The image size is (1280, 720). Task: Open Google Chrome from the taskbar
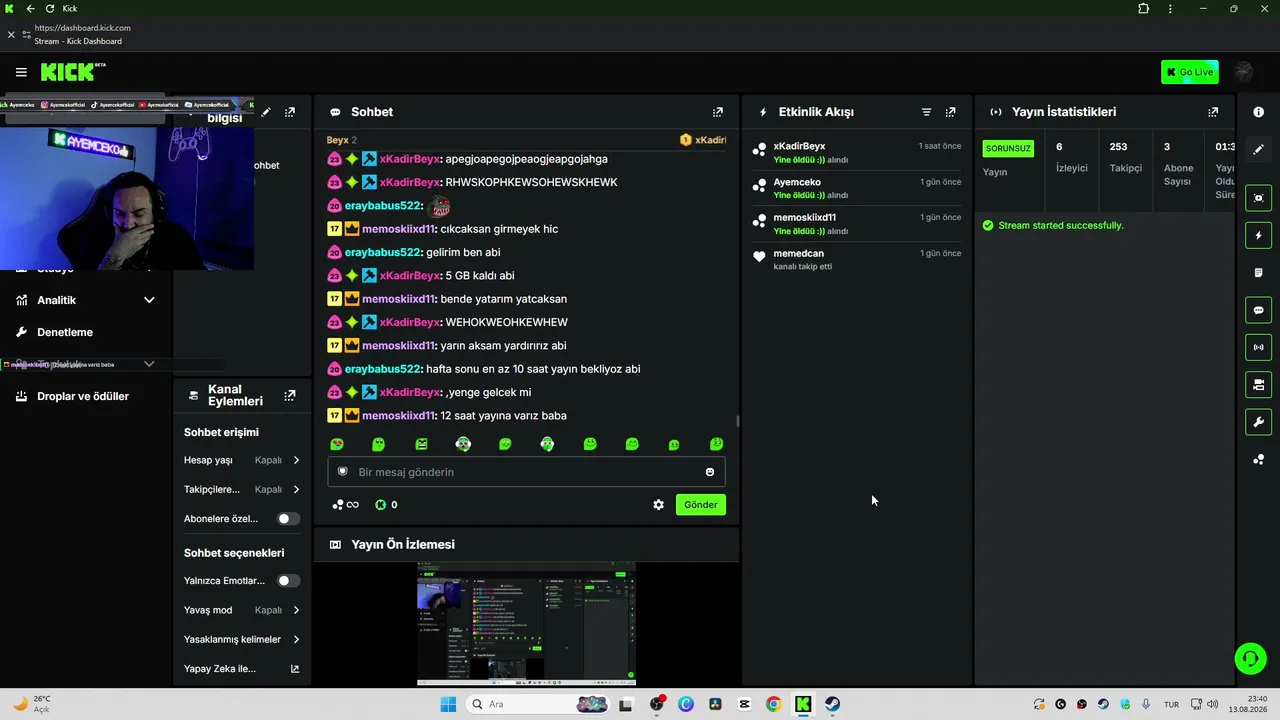click(773, 704)
